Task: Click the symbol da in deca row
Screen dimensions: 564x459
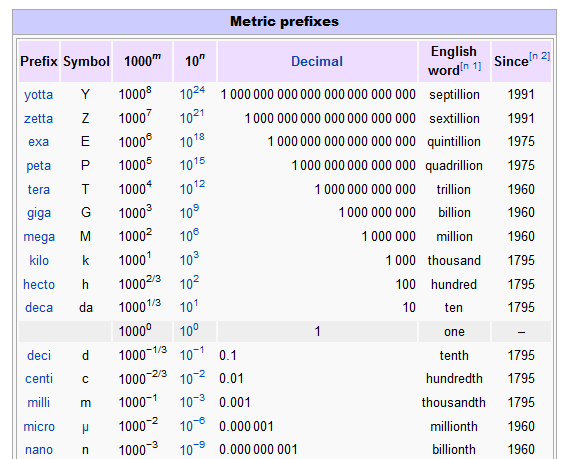Action: [86, 308]
